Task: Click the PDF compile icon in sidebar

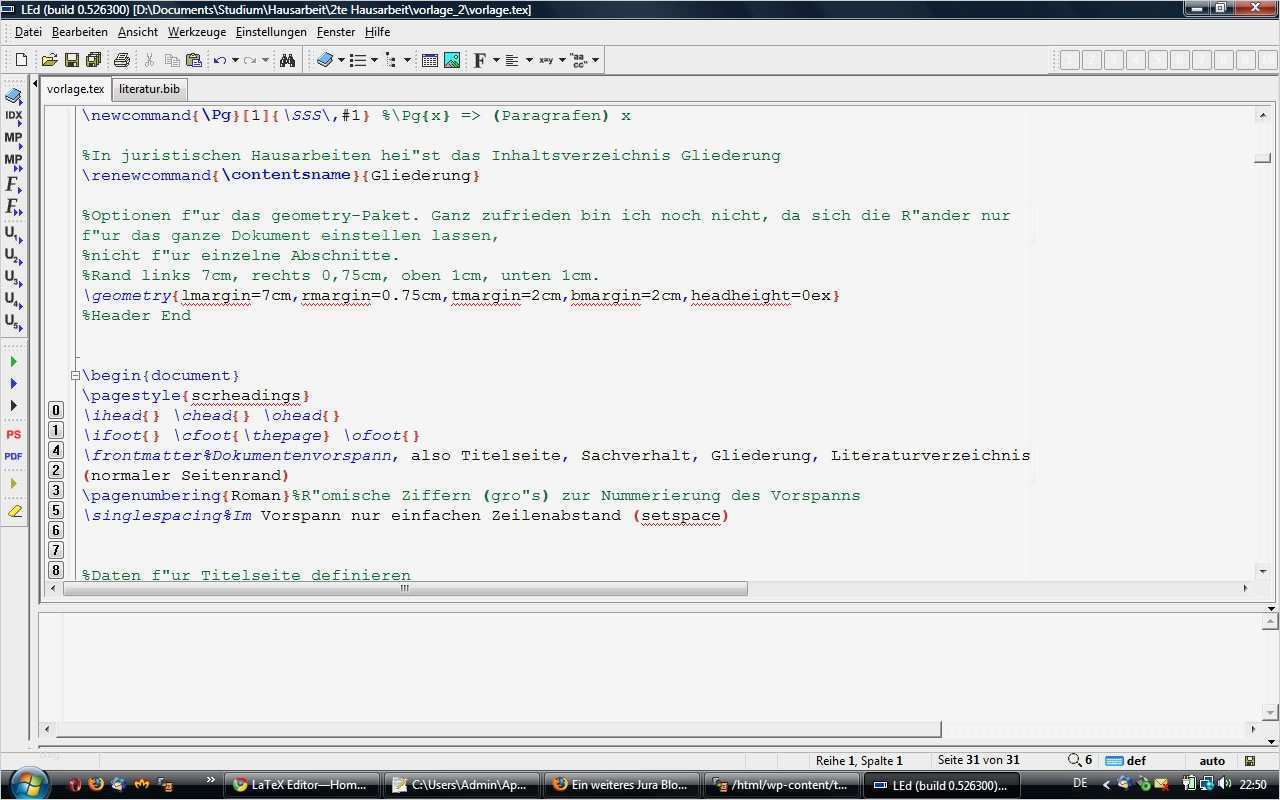Action: (x=13, y=457)
